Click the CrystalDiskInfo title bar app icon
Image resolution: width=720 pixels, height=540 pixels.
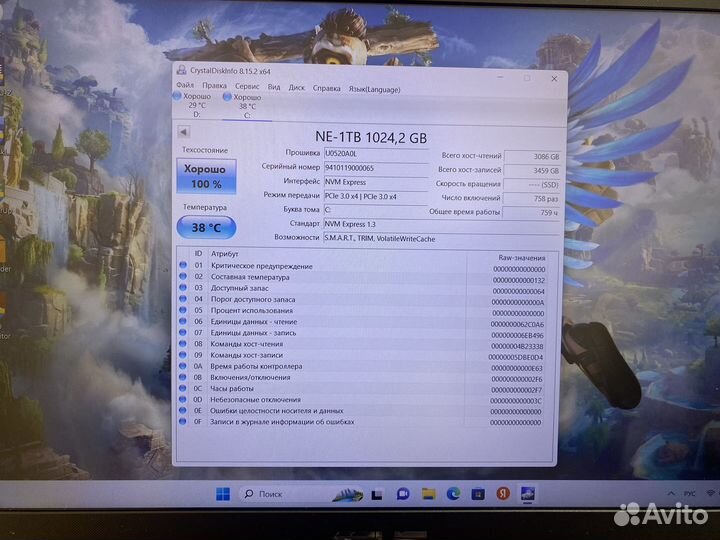[x=182, y=70]
